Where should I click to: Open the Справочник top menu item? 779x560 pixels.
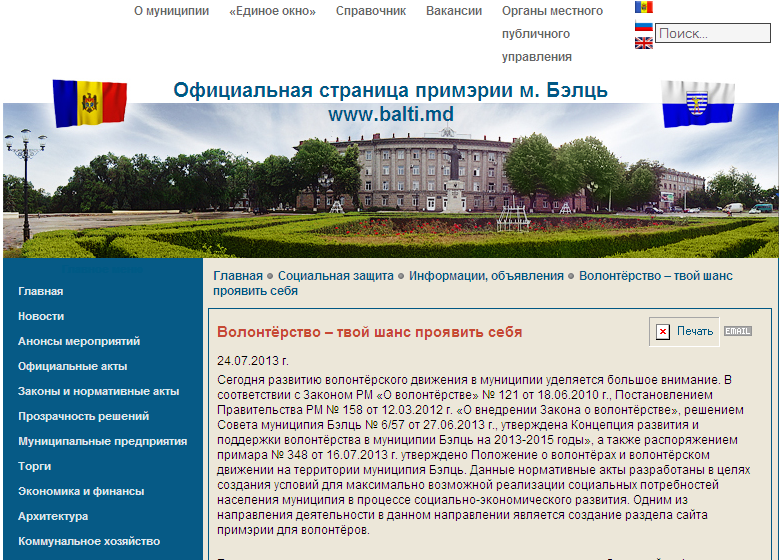click(370, 11)
